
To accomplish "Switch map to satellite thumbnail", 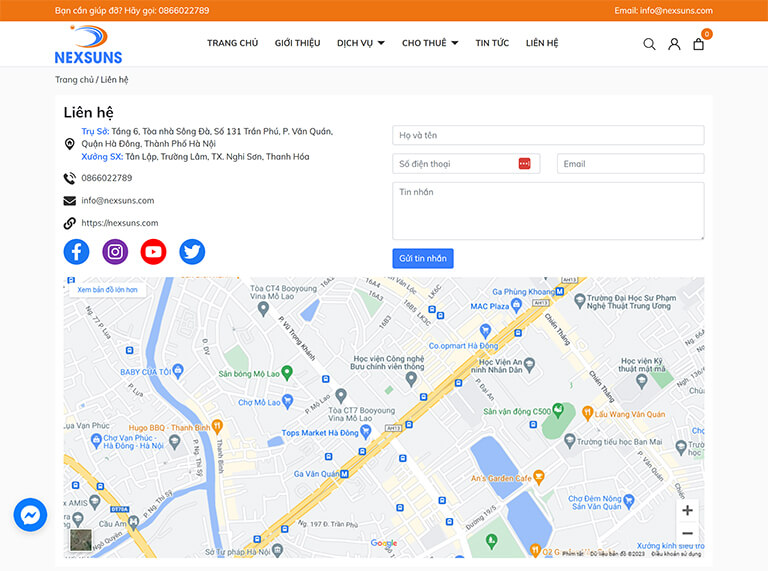I will [81, 540].
